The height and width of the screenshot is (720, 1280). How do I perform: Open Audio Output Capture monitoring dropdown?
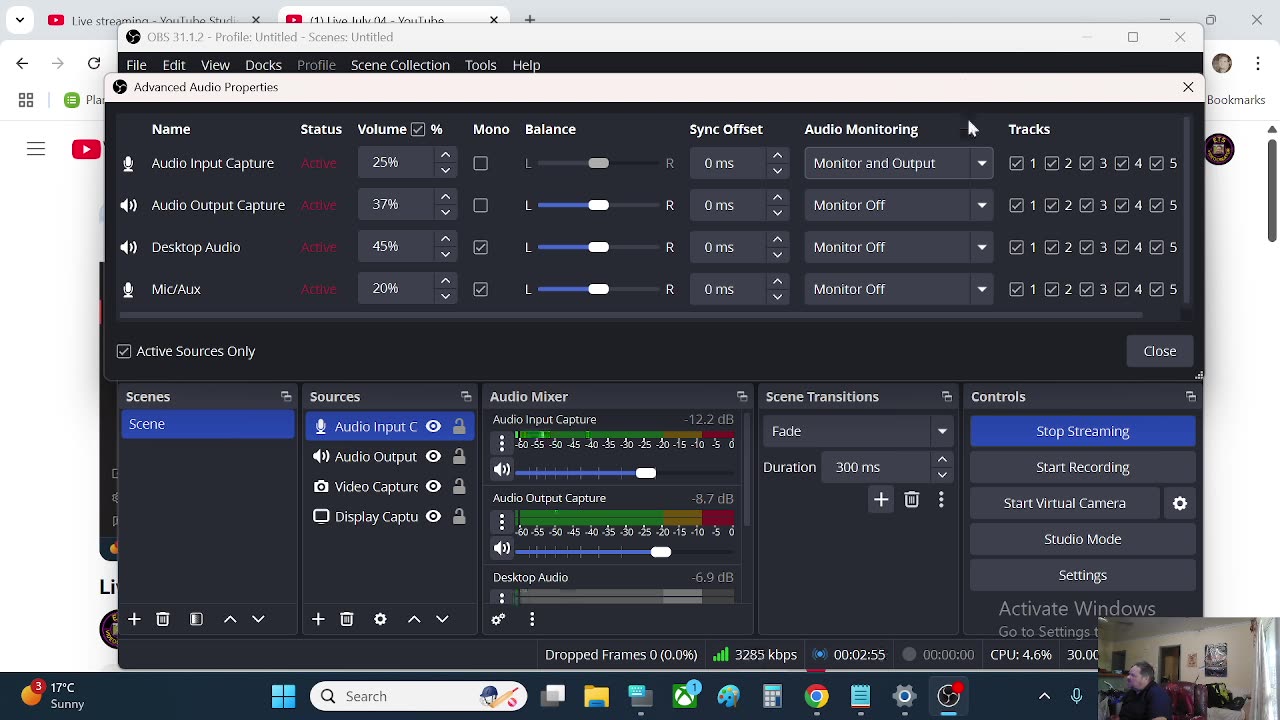899,205
